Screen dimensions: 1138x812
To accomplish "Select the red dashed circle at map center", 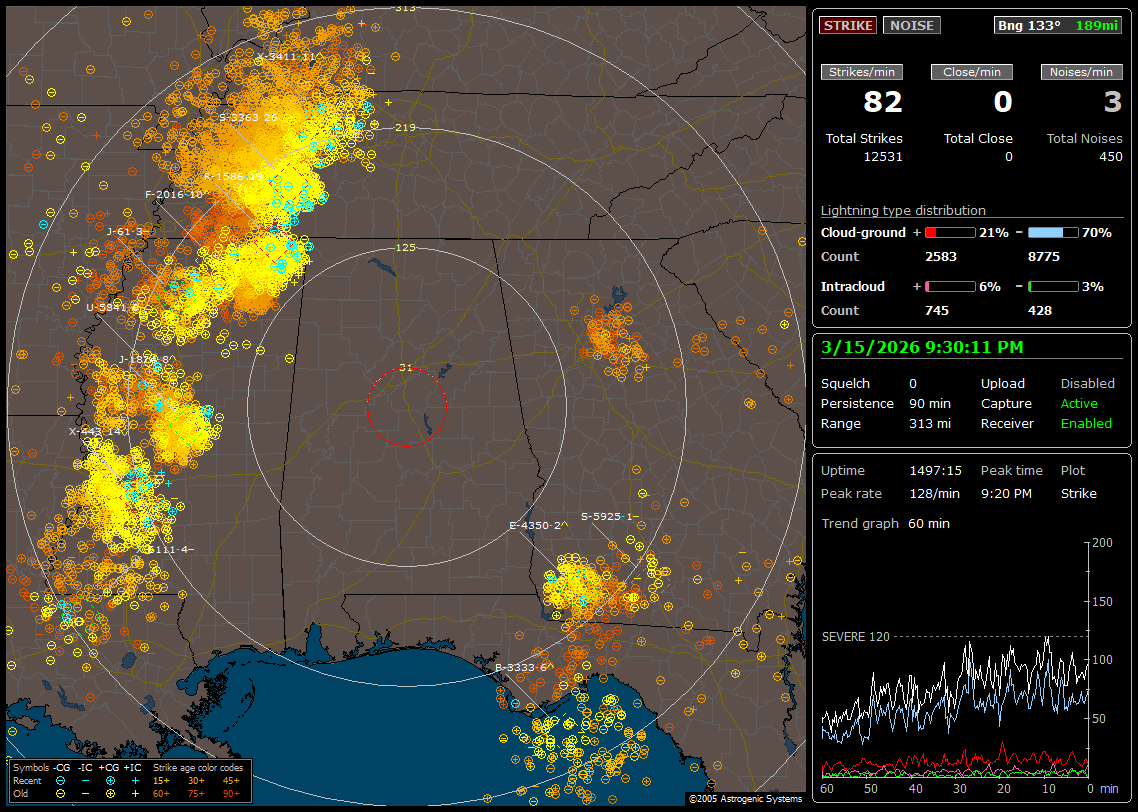I will pos(406,406).
